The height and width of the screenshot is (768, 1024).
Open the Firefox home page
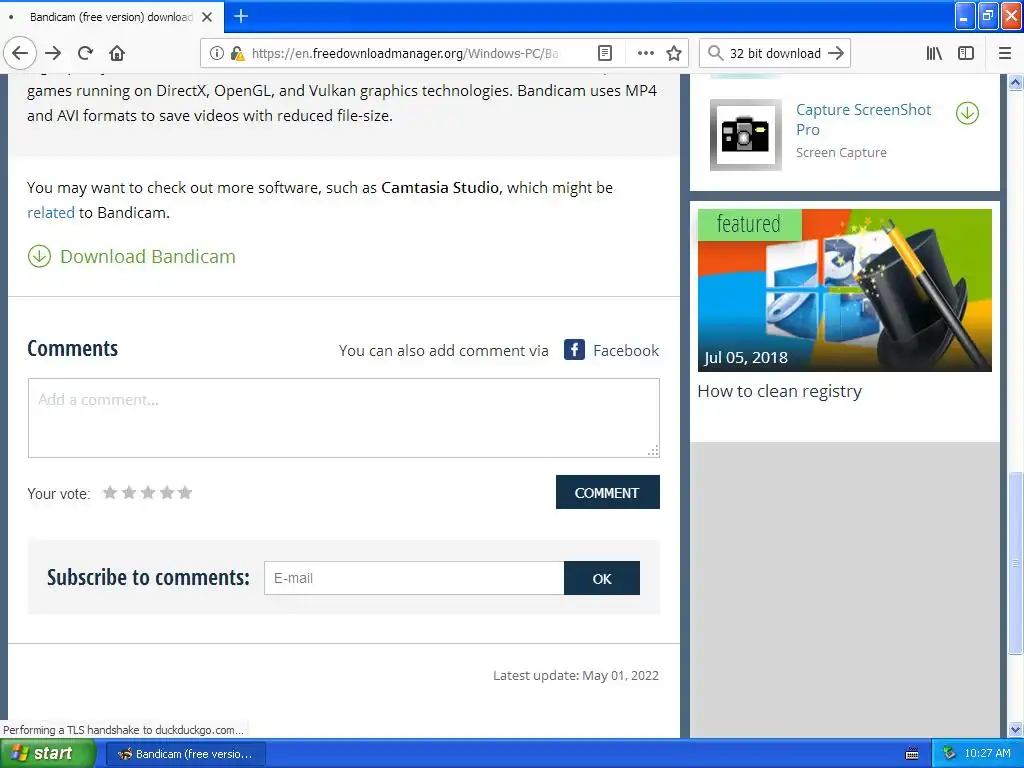117,54
